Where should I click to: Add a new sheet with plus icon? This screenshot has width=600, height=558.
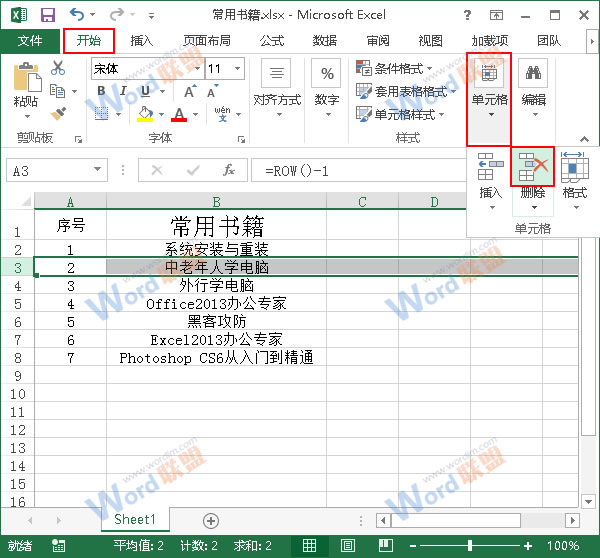coord(210,520)
